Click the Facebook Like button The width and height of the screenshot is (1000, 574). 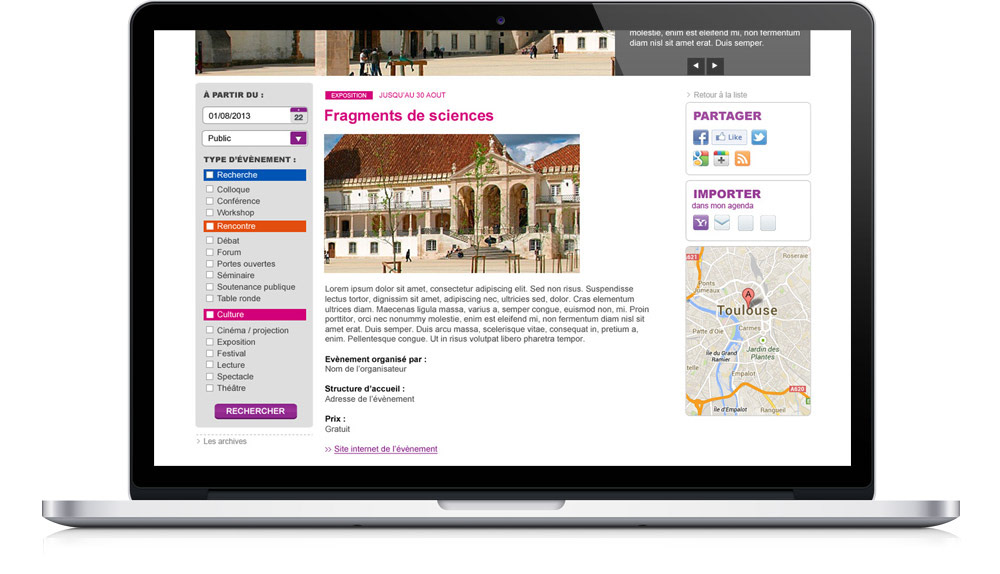pos(729,137)
